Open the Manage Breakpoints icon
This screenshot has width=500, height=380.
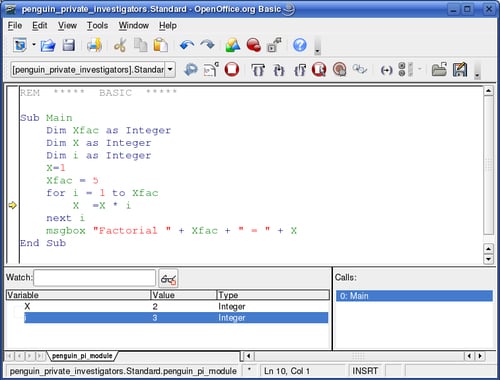339,70
